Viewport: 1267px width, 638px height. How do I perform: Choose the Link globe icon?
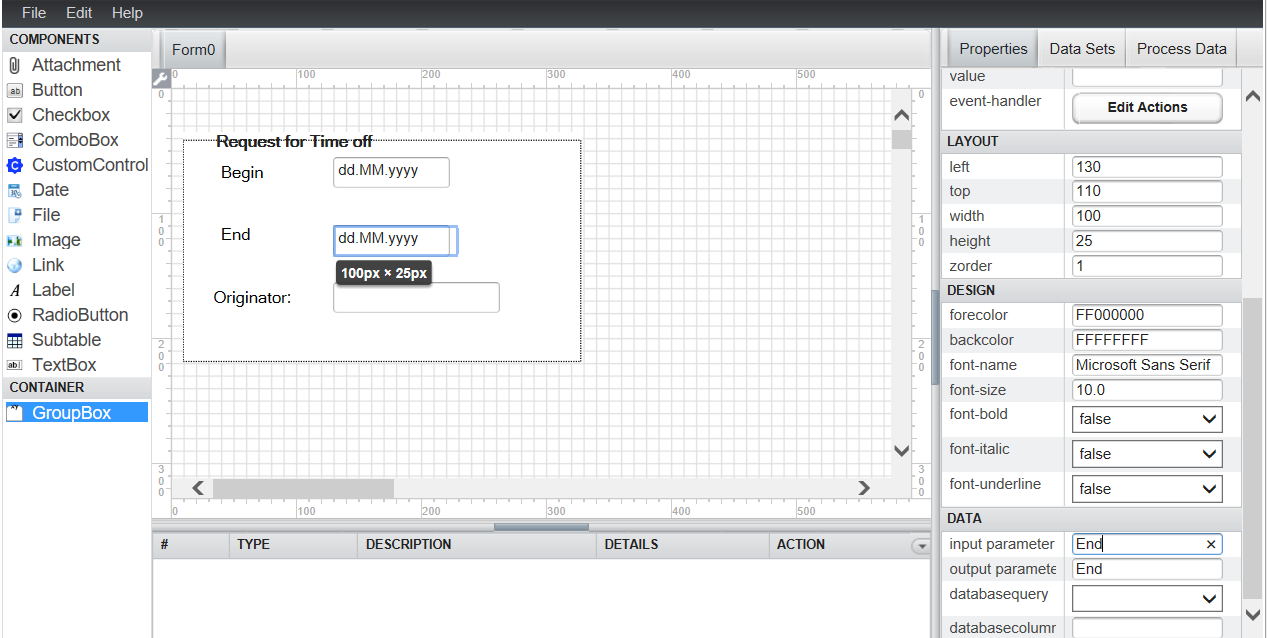14,265
